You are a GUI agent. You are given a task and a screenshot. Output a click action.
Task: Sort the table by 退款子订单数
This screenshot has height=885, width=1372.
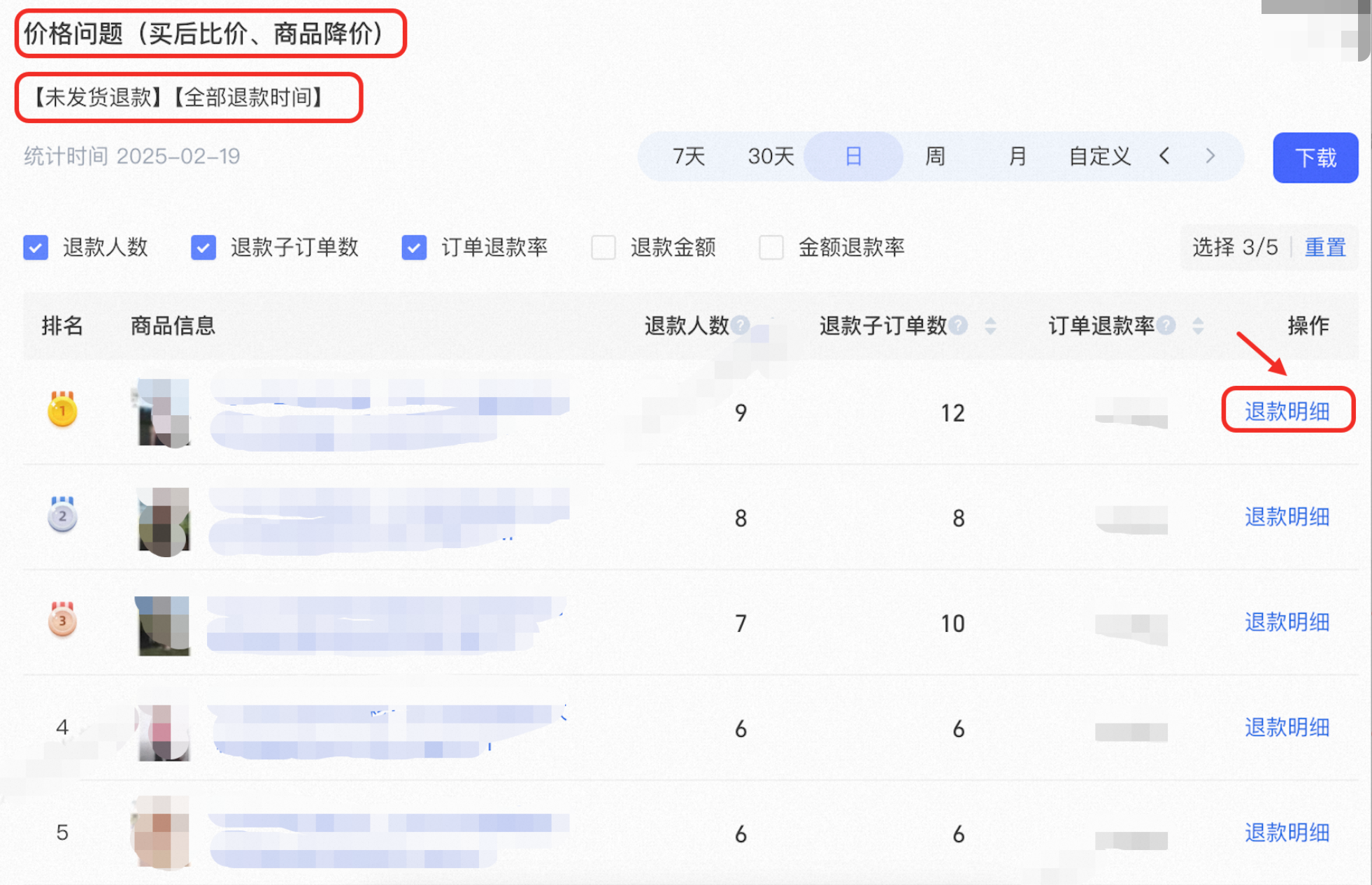pos(990,326)
